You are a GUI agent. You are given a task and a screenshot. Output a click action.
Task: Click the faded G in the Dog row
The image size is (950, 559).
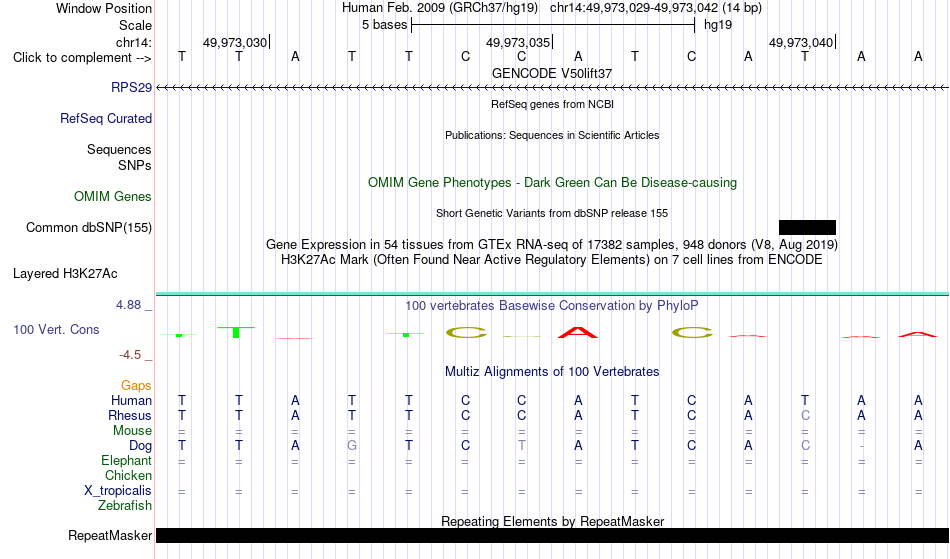[351, 446]
